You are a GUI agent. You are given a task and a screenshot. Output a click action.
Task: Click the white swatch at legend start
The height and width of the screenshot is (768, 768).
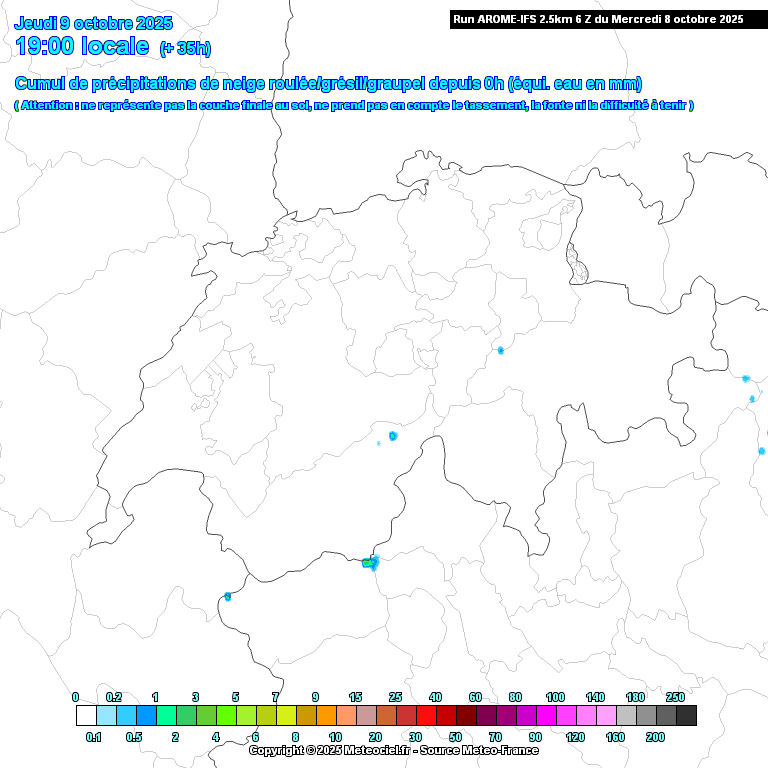click(x=86, y=715)
